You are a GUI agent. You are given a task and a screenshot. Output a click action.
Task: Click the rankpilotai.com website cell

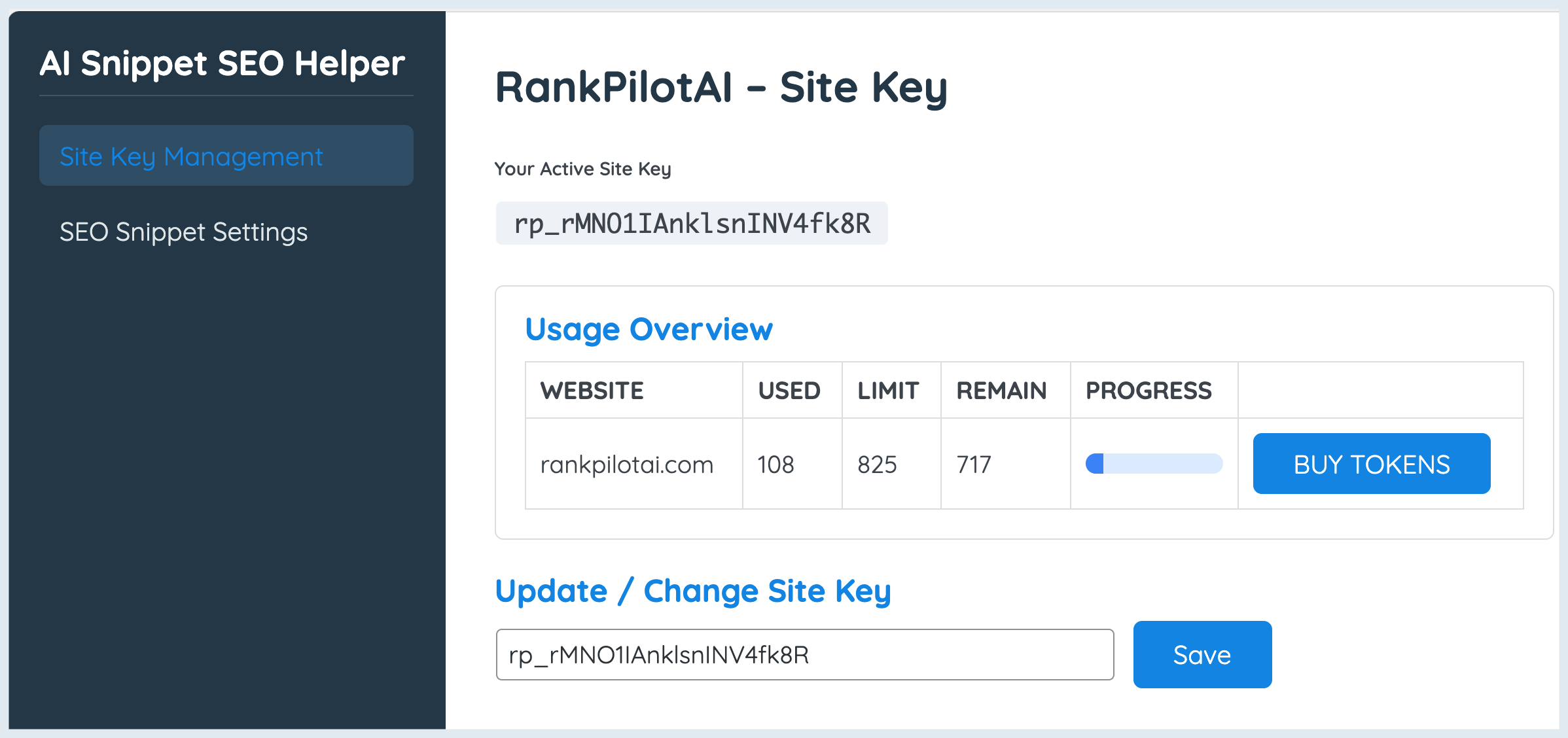click(x=626, y=465)
